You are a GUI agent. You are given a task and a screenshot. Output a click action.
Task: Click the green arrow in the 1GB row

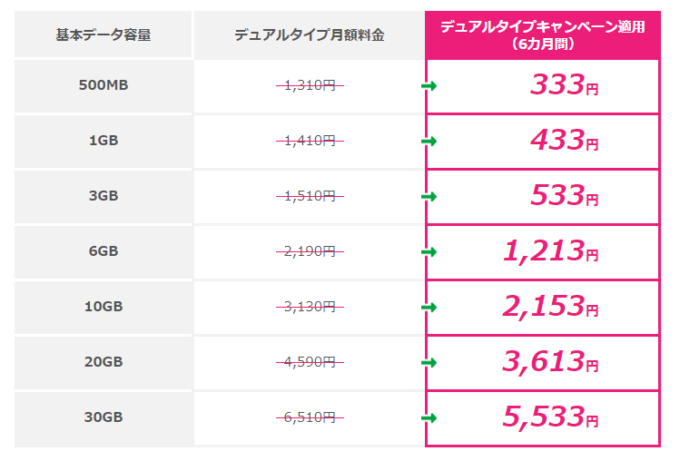click(x=429, y=142)
